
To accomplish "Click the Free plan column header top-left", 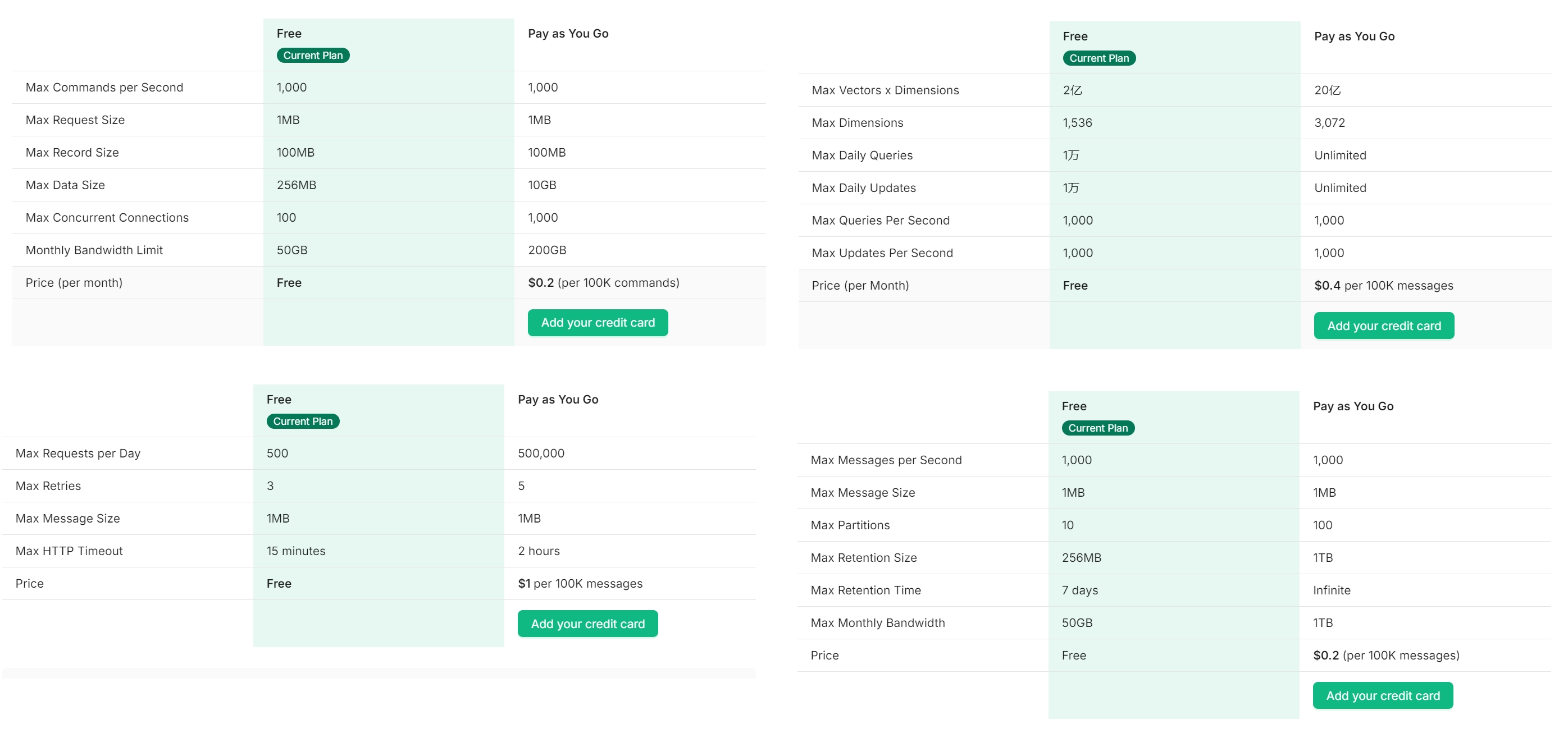I will pyautogui.click(x=289, y=34).
